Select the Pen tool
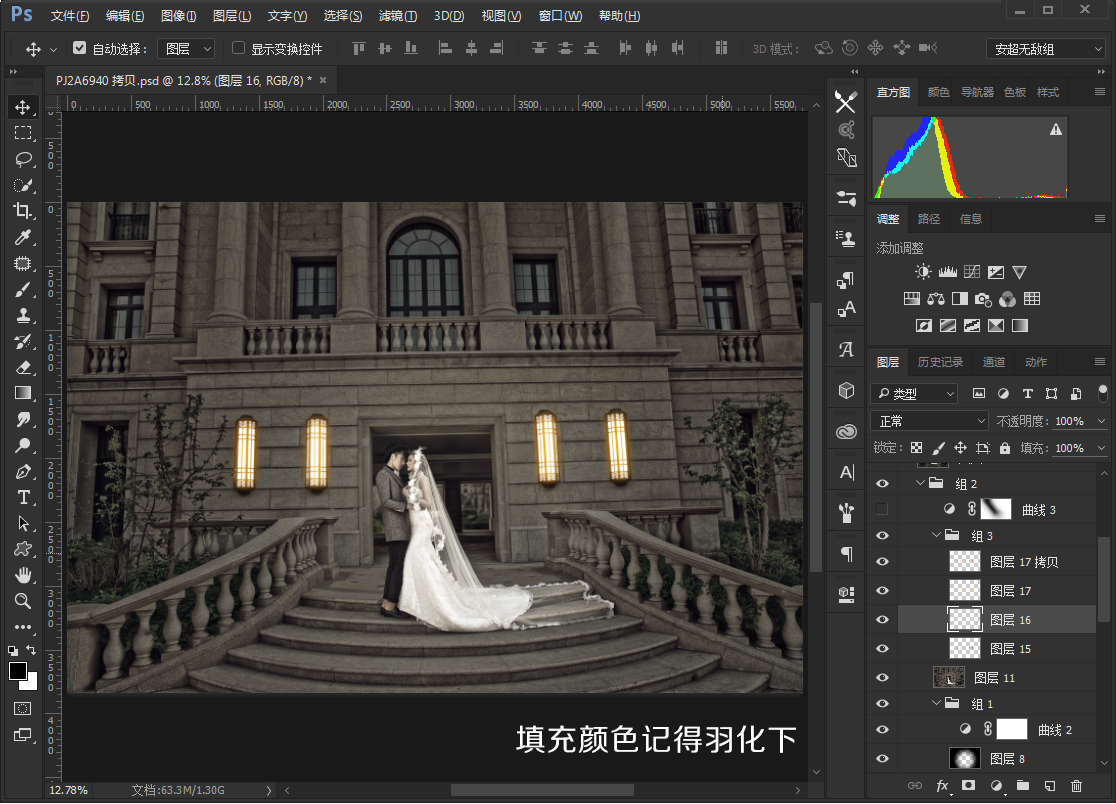The width and height of the screenshot is (1116, 804). tap(23, 472)
